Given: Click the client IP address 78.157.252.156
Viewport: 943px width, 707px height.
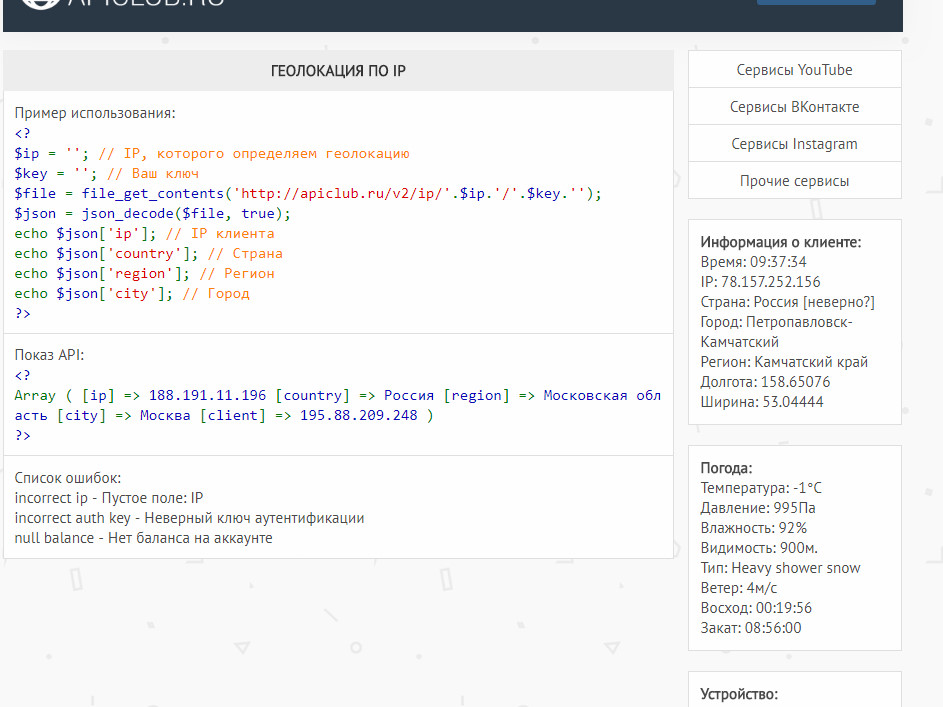Looking at the screenshot, I should pyautogui.click(x=770, y=282).
